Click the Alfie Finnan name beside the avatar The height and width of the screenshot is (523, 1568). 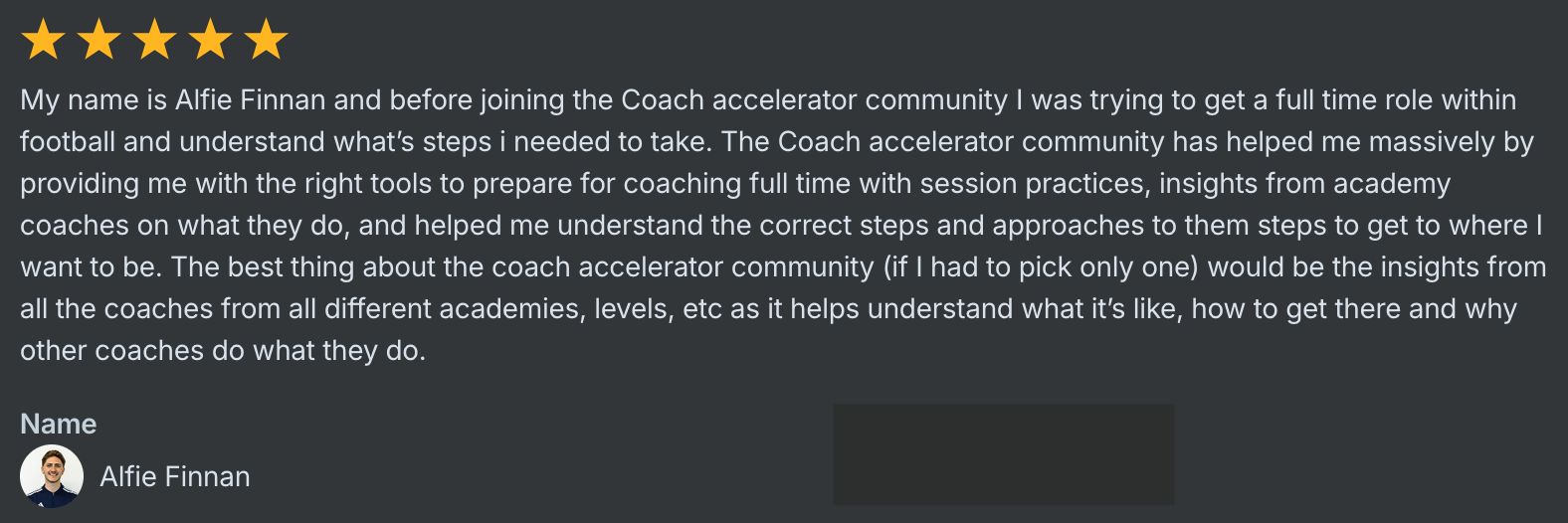175,477
